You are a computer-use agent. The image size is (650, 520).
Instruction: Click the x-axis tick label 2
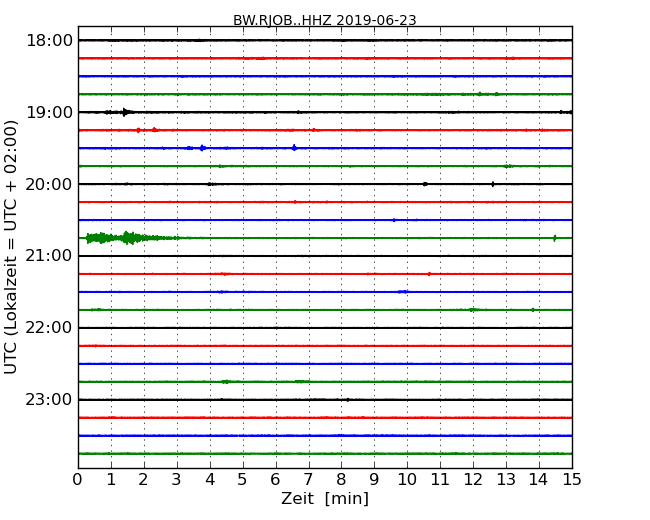click(x=143, y=479)
